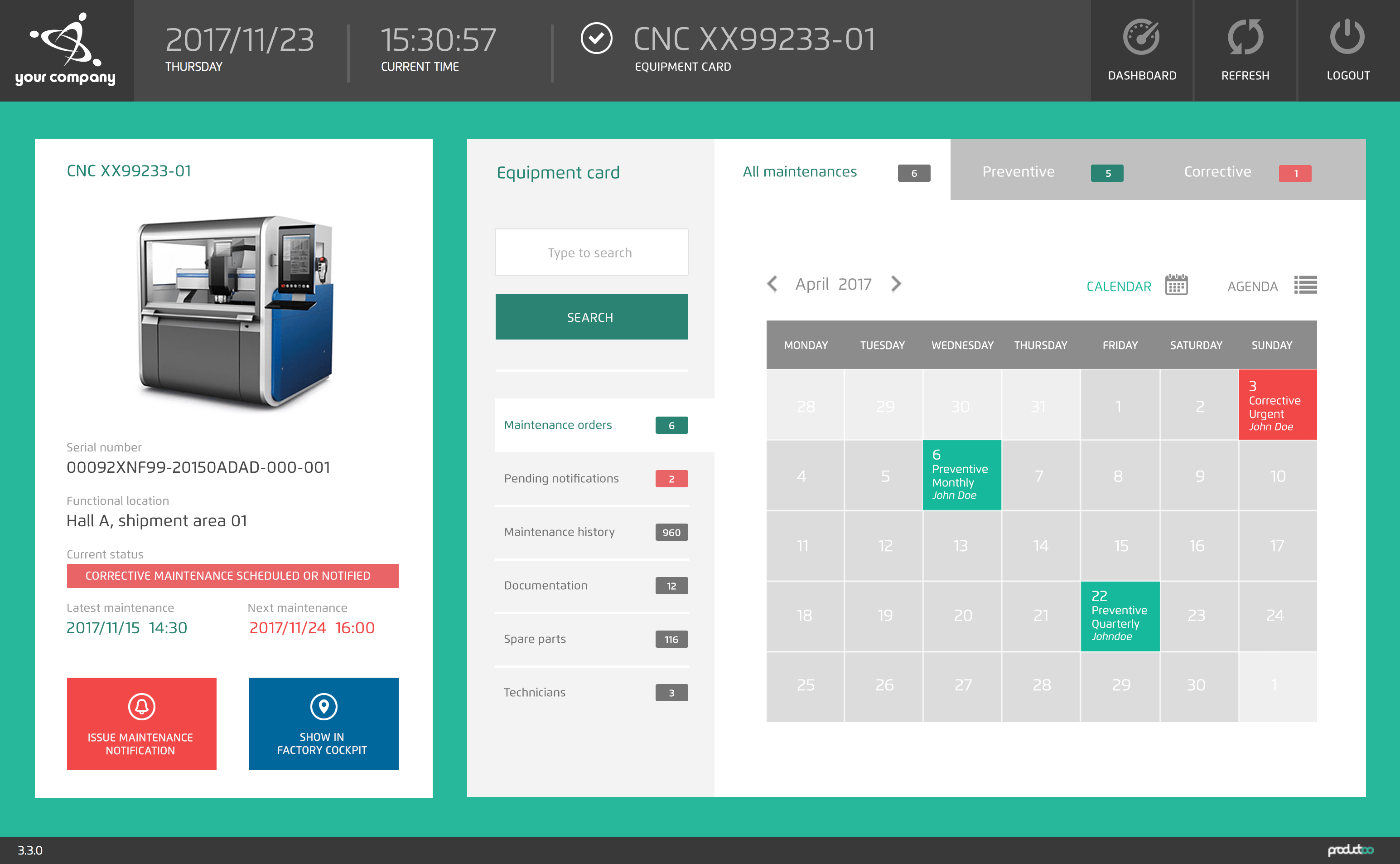The image size is (1400, 864).
Task: Click the Type to search field
Action: [x=591, y=252]
